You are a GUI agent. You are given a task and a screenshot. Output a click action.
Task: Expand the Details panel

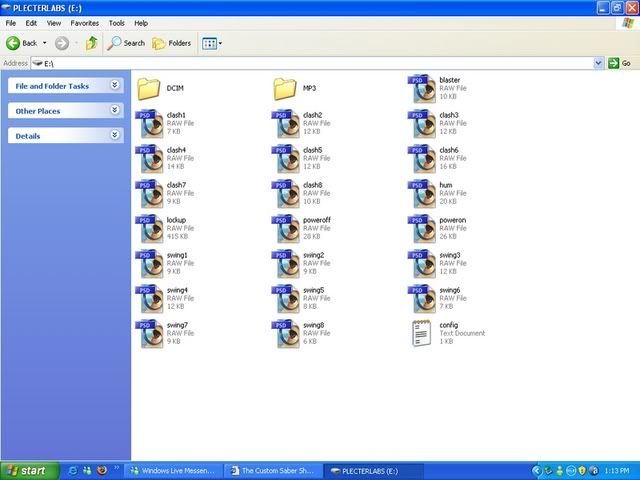(115, 135)
